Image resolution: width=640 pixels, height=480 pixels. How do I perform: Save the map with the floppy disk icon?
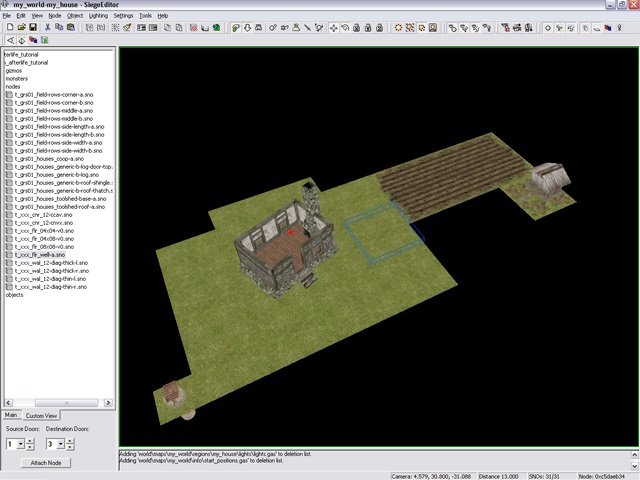(x=32, y=27)
